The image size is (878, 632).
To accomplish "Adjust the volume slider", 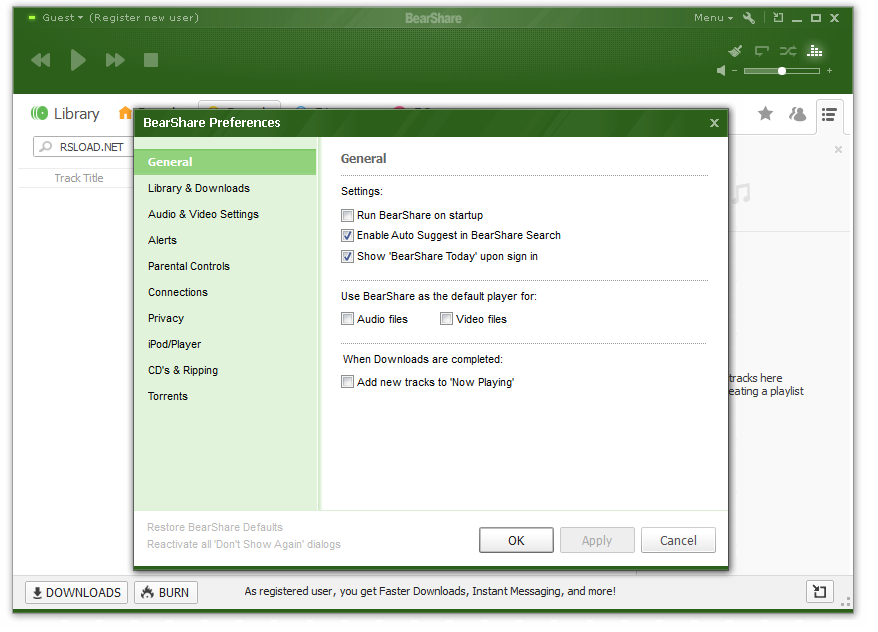I will coord(782,71).
